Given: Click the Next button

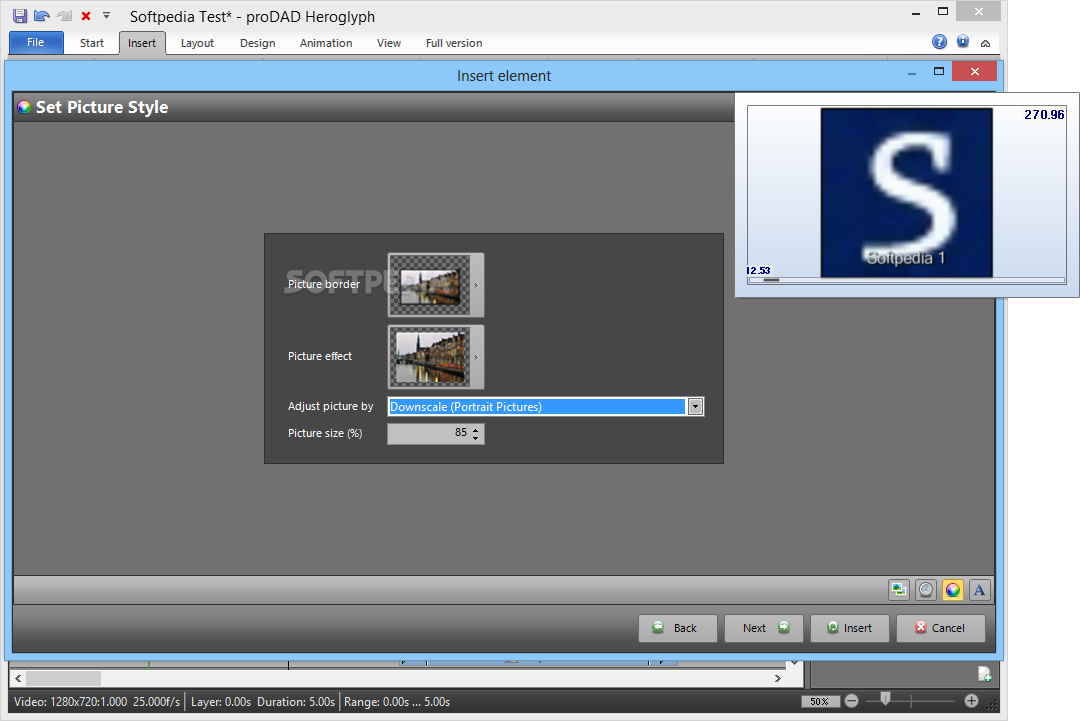Looking at the screenshot, I should pos(764,628).
